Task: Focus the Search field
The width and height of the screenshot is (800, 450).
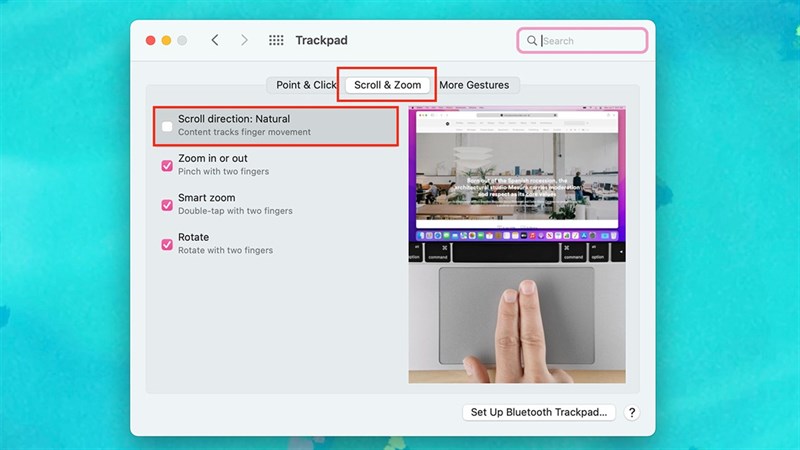Action: pos(583,40)
